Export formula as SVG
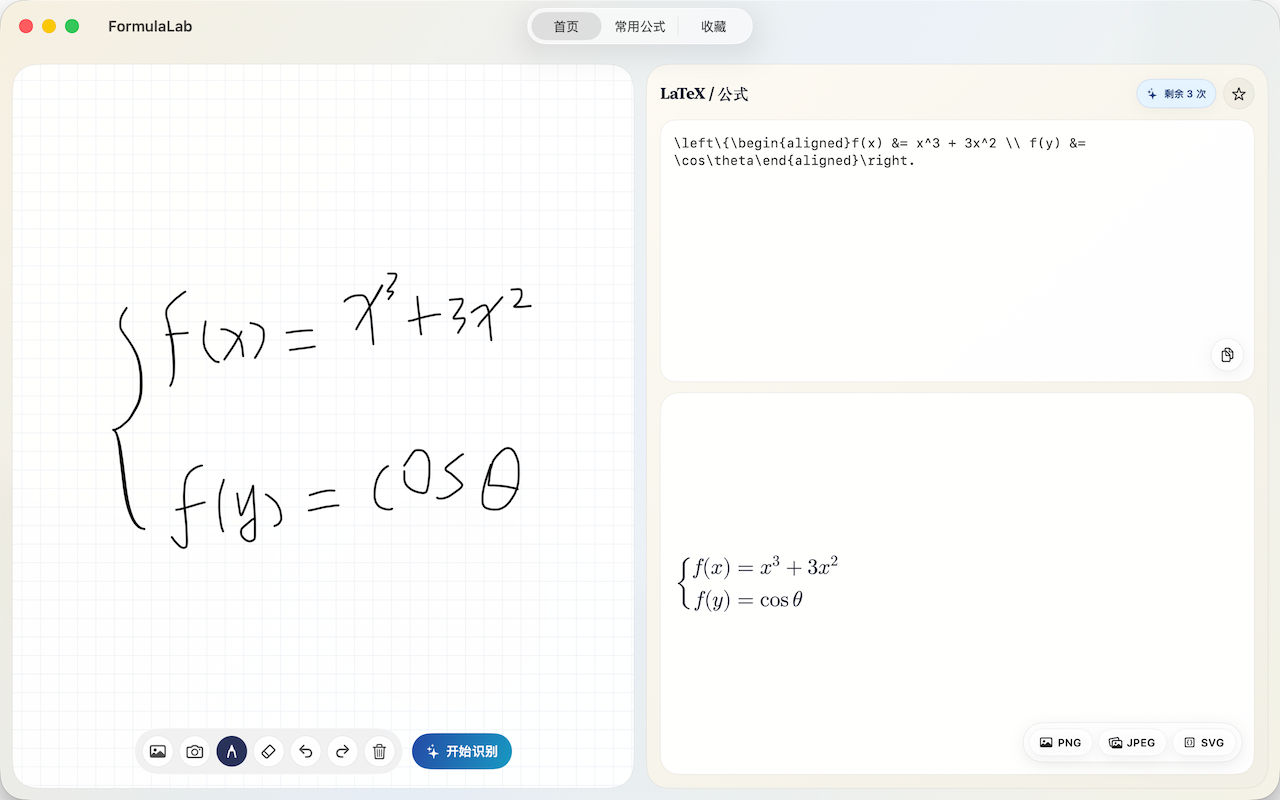Image resolution: width=1280 pixels, height=800 pixels. tap(1204, 743)
